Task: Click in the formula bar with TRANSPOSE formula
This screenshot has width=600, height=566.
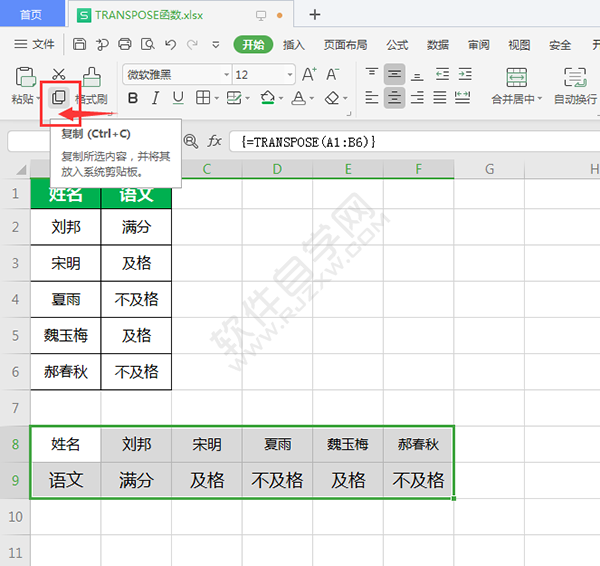Action: (400, 142)
